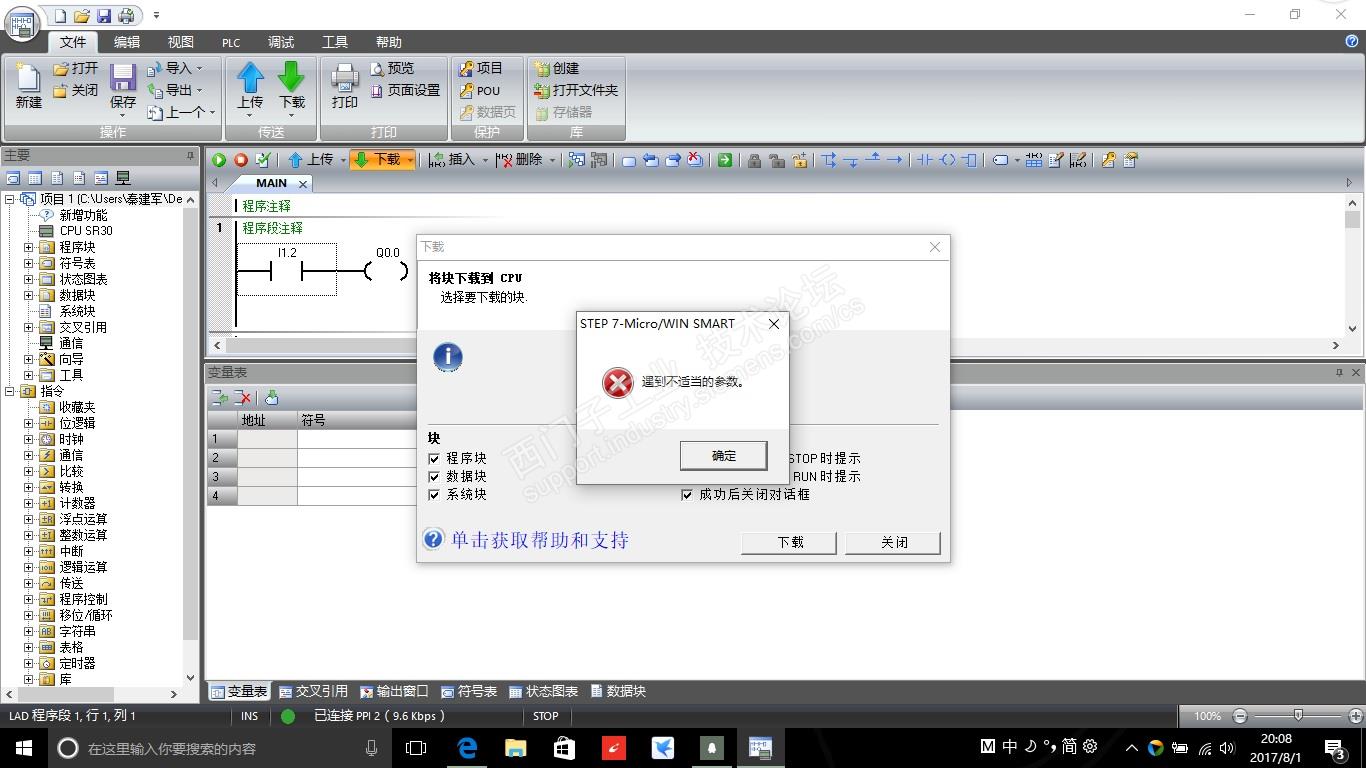Click the 保存 (Save) floppy disk icon
Screen dimensions: 1366x768
[123, 78]
